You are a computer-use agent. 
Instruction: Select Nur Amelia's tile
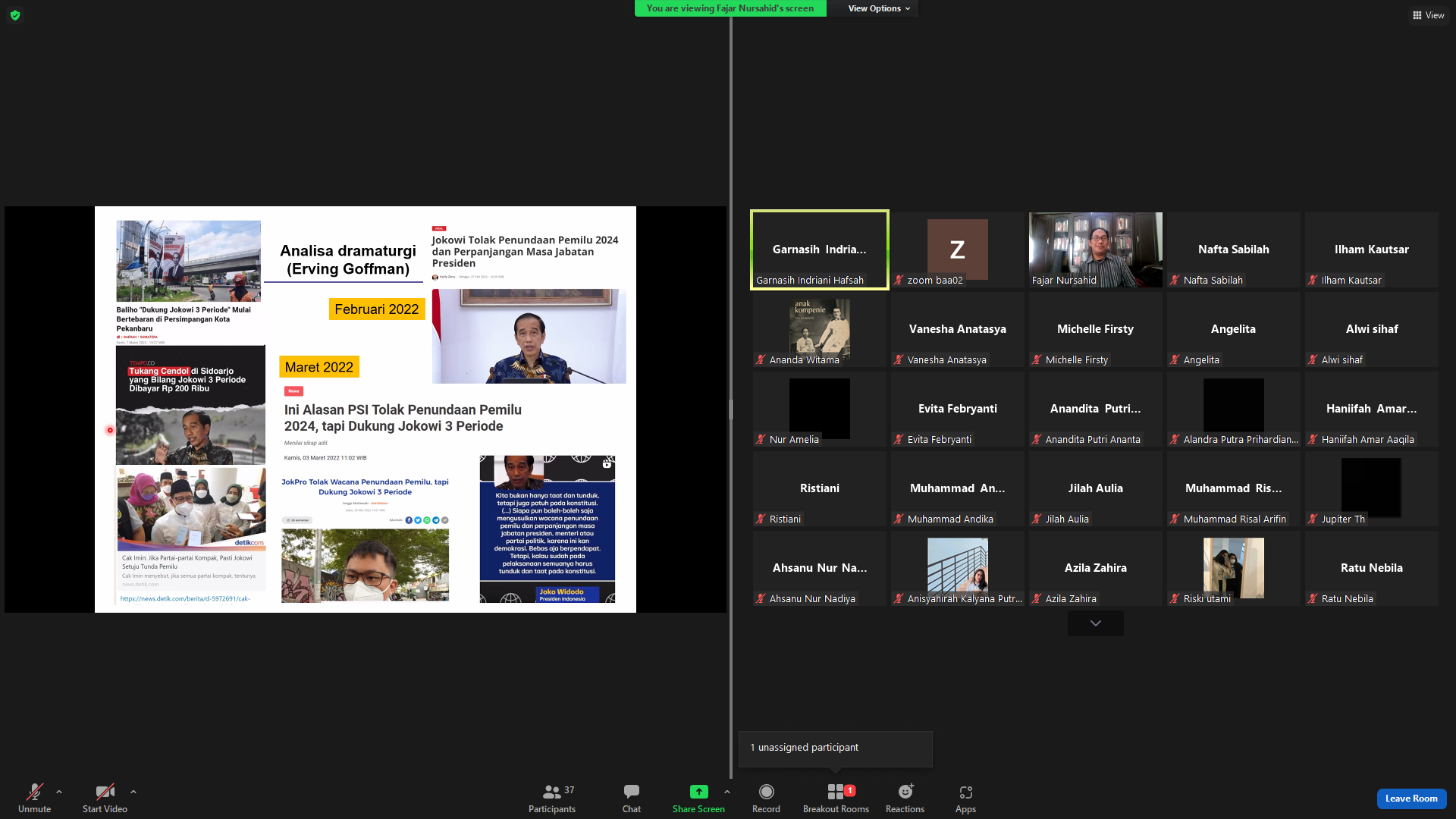pyautogui.click(x=819, y=409)
